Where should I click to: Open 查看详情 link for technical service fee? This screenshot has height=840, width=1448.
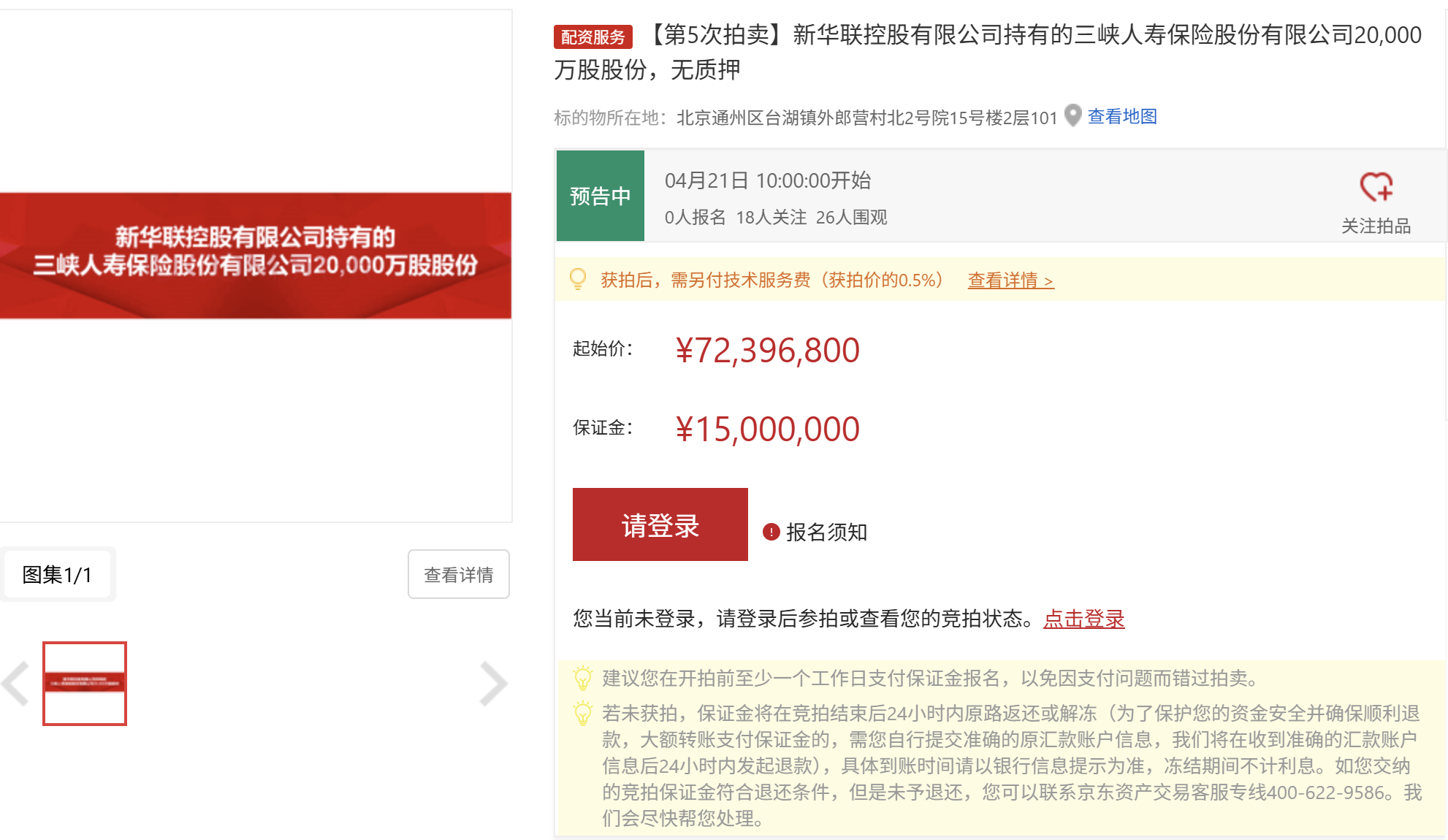coord(1010,280)
